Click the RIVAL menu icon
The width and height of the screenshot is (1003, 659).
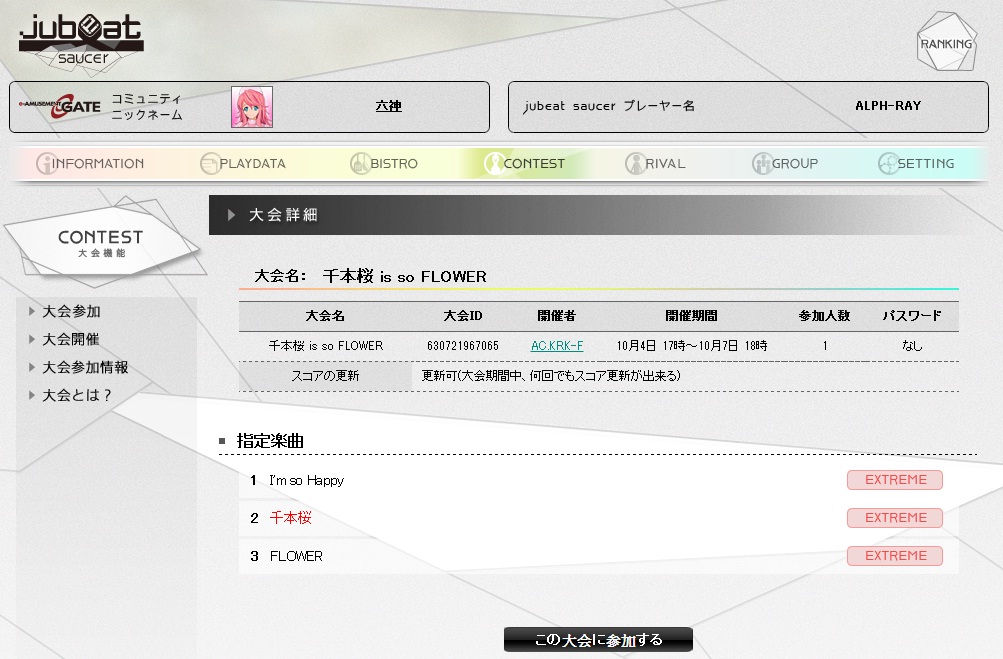(x=635, y=163)
